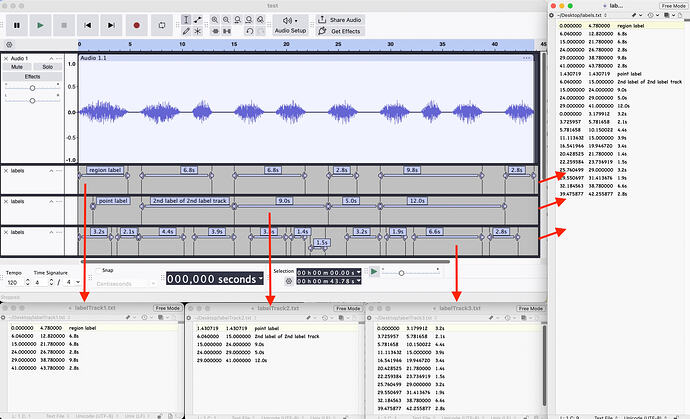Screen dimensions: 690x419
Task: Mute the Audio 1 track
Action: coord(17,67)
